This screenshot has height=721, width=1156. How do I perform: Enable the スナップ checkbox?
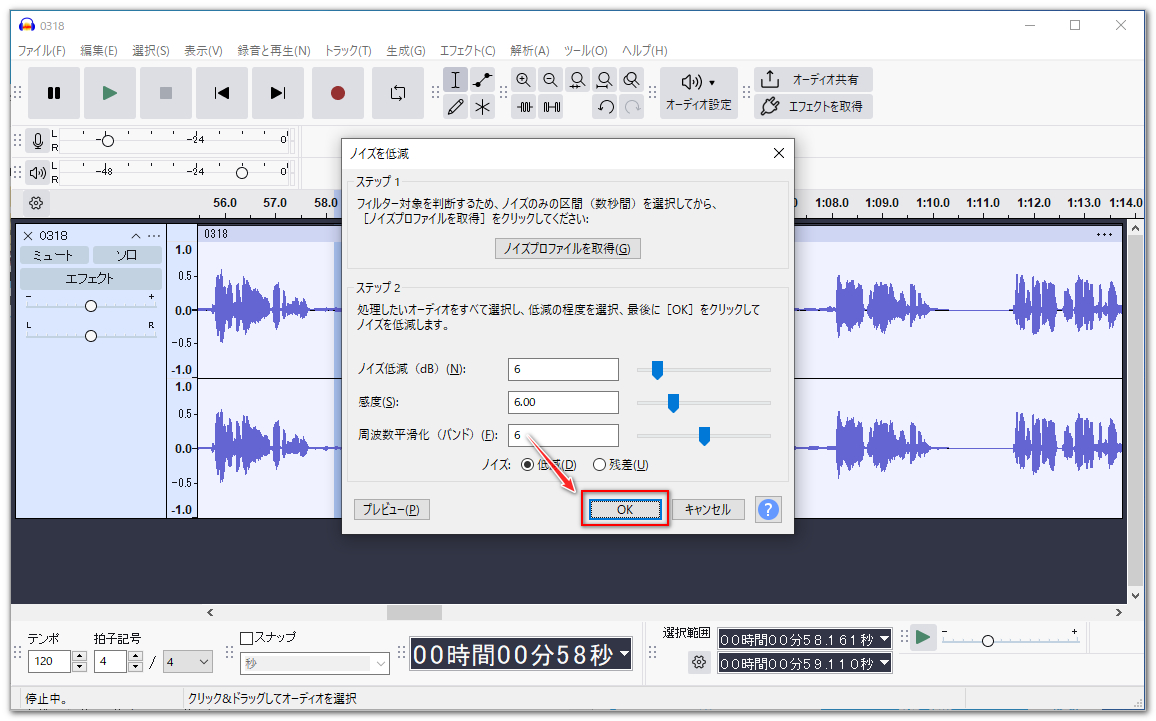[x=248, y=638]
